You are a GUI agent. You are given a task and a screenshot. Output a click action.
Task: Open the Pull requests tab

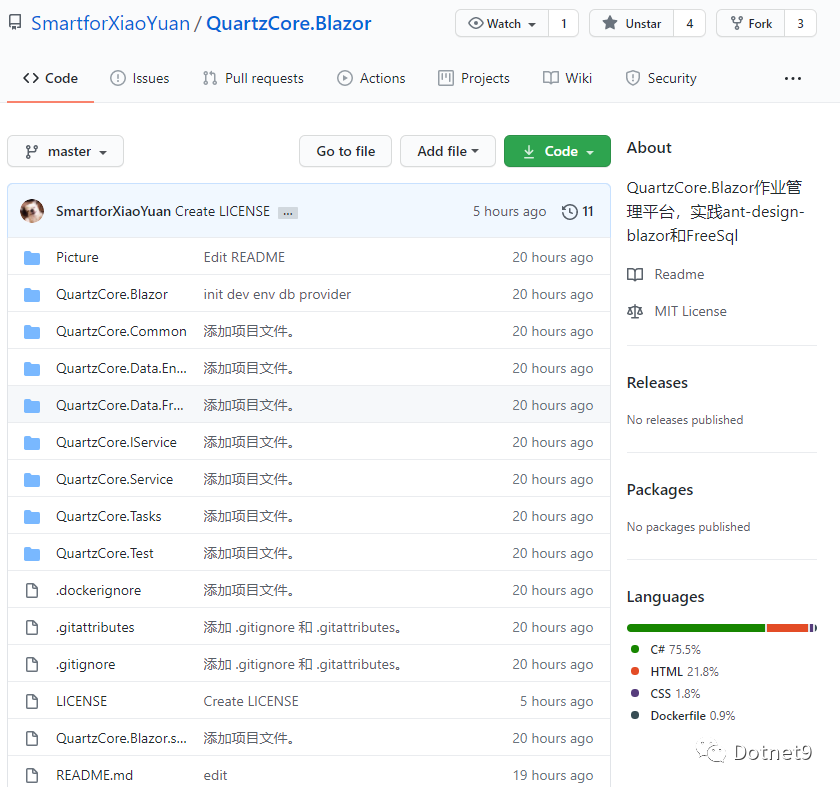(x=253, y=79)
